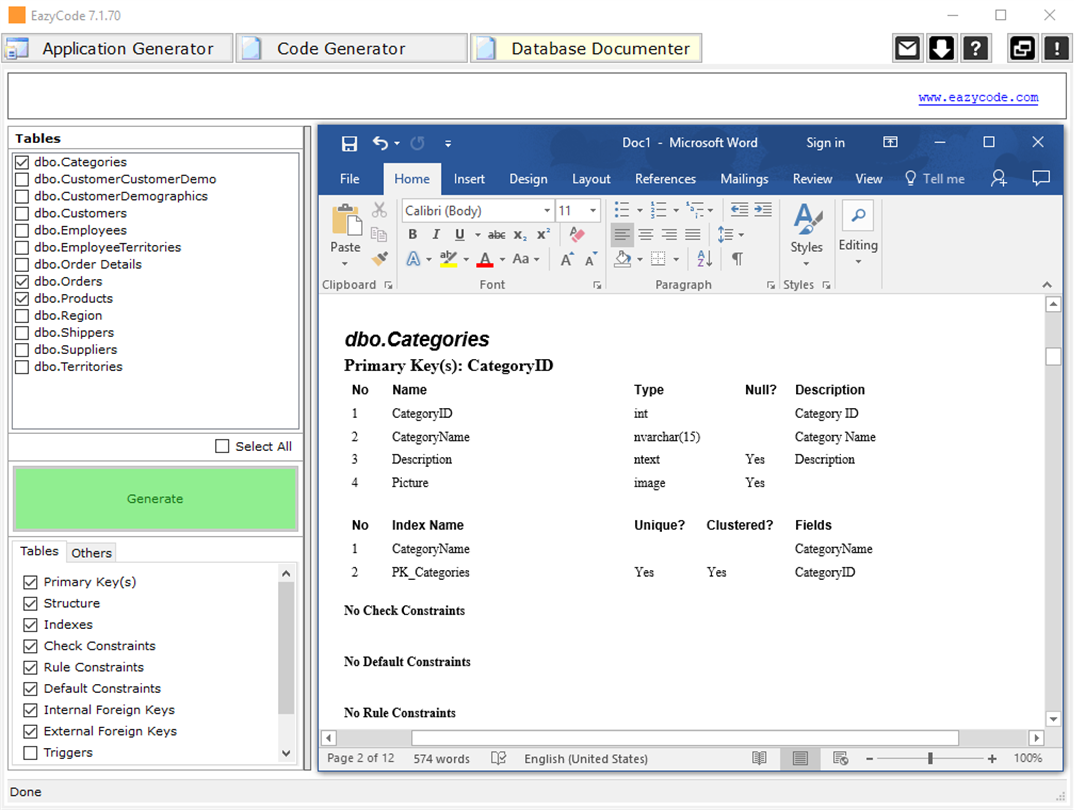The height and width of the screenshot is (810, 1074).
Task: Open the www.eazycode.com link
Action: click(978, 98)
